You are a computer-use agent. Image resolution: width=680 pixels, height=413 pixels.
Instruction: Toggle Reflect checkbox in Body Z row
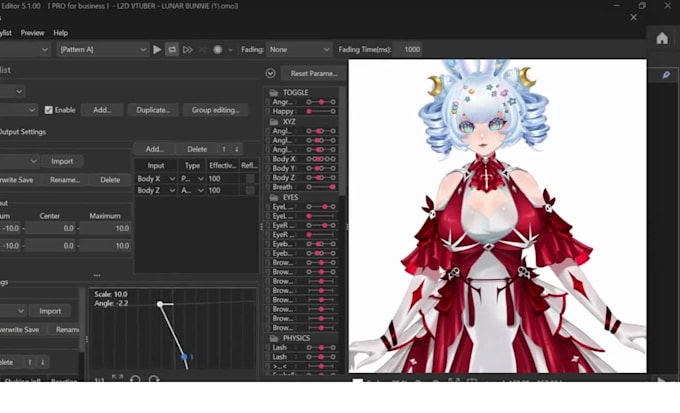pyautogui.click(x=250, y=190)
